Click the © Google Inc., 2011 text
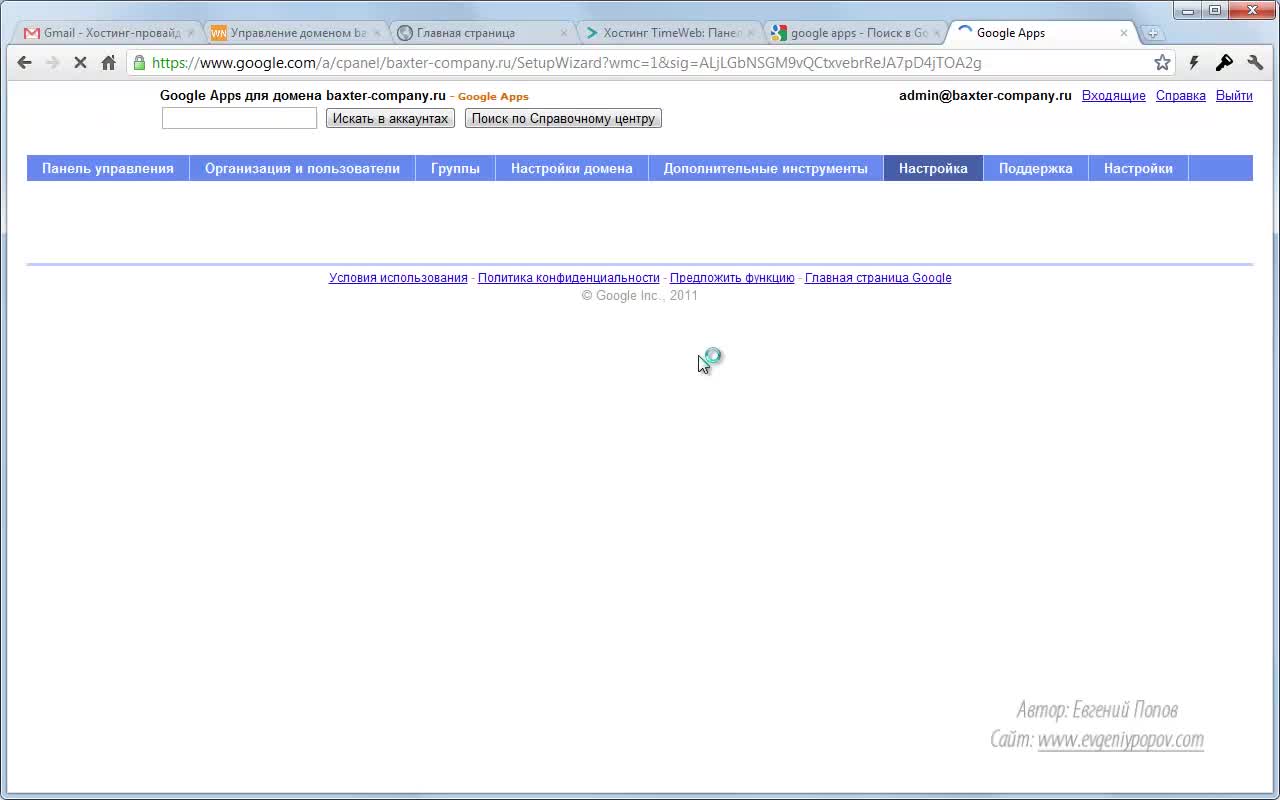 click(x=640, y=296)
